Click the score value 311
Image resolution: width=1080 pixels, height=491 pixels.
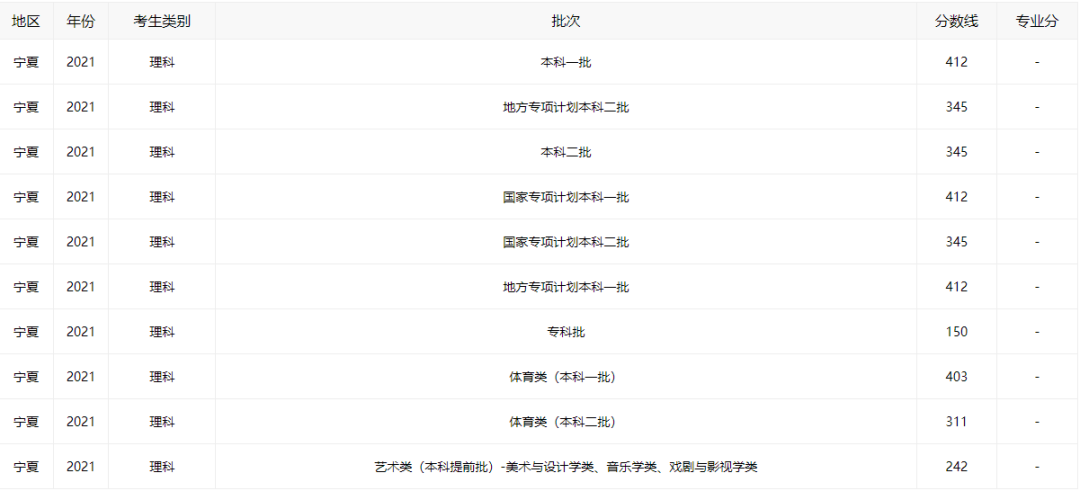click(956, 422)
